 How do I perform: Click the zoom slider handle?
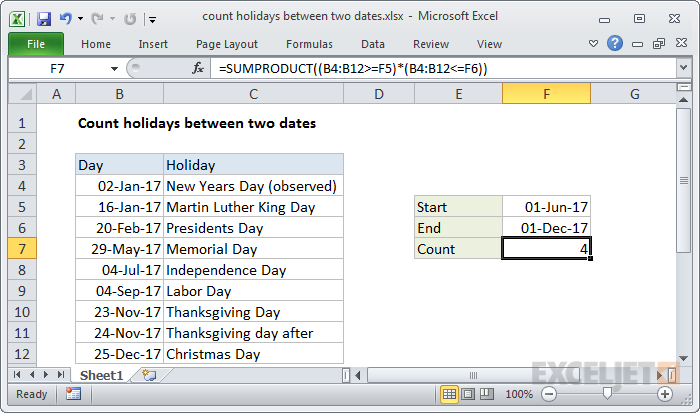coord(606,395)
